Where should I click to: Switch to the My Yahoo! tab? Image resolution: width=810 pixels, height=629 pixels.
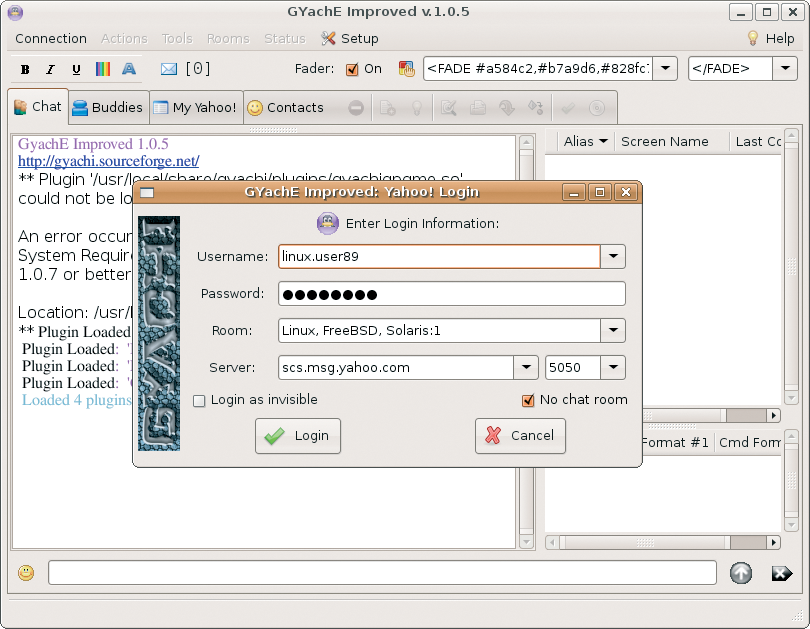(x=196, y=107)
